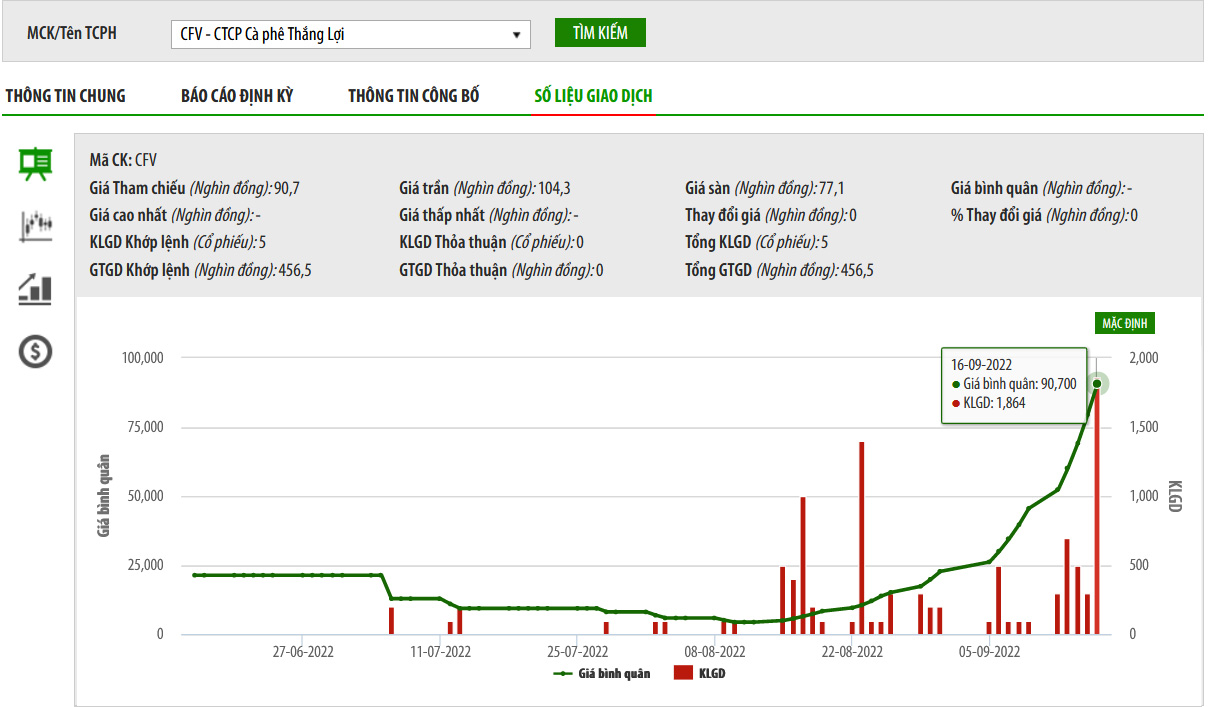The height and width of the screenshot is (707, 1210).
Task: Click the TÌM KIẾM search button
Action: [601, 33]
